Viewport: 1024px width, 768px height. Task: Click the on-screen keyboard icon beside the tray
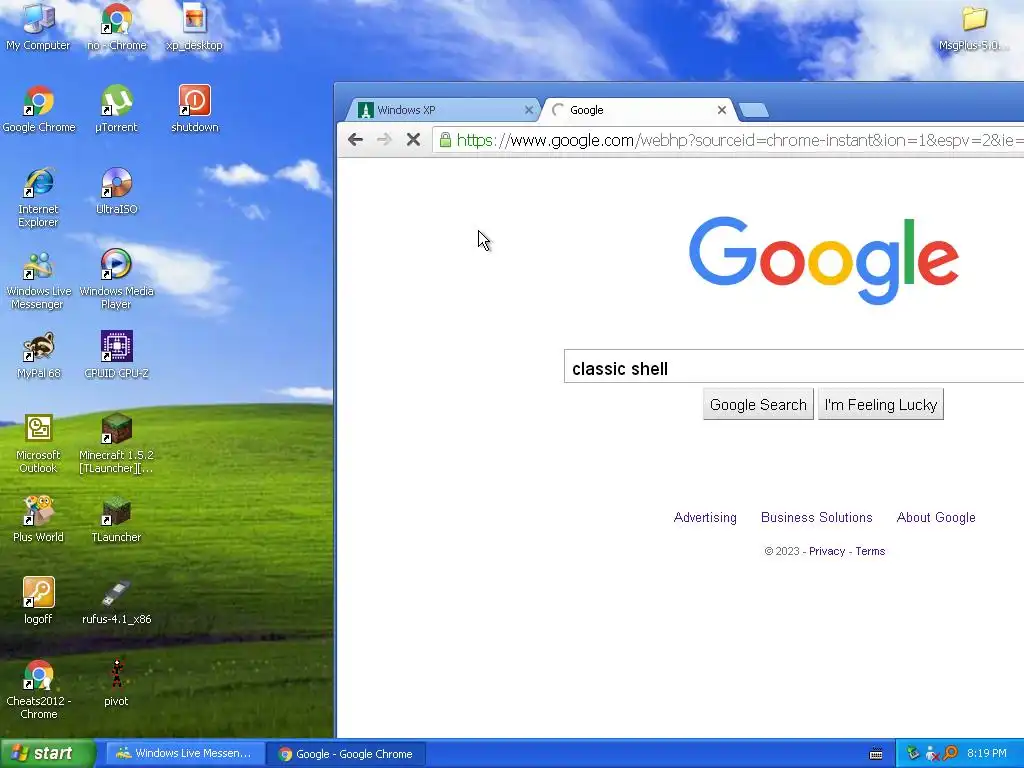(876, 754)
